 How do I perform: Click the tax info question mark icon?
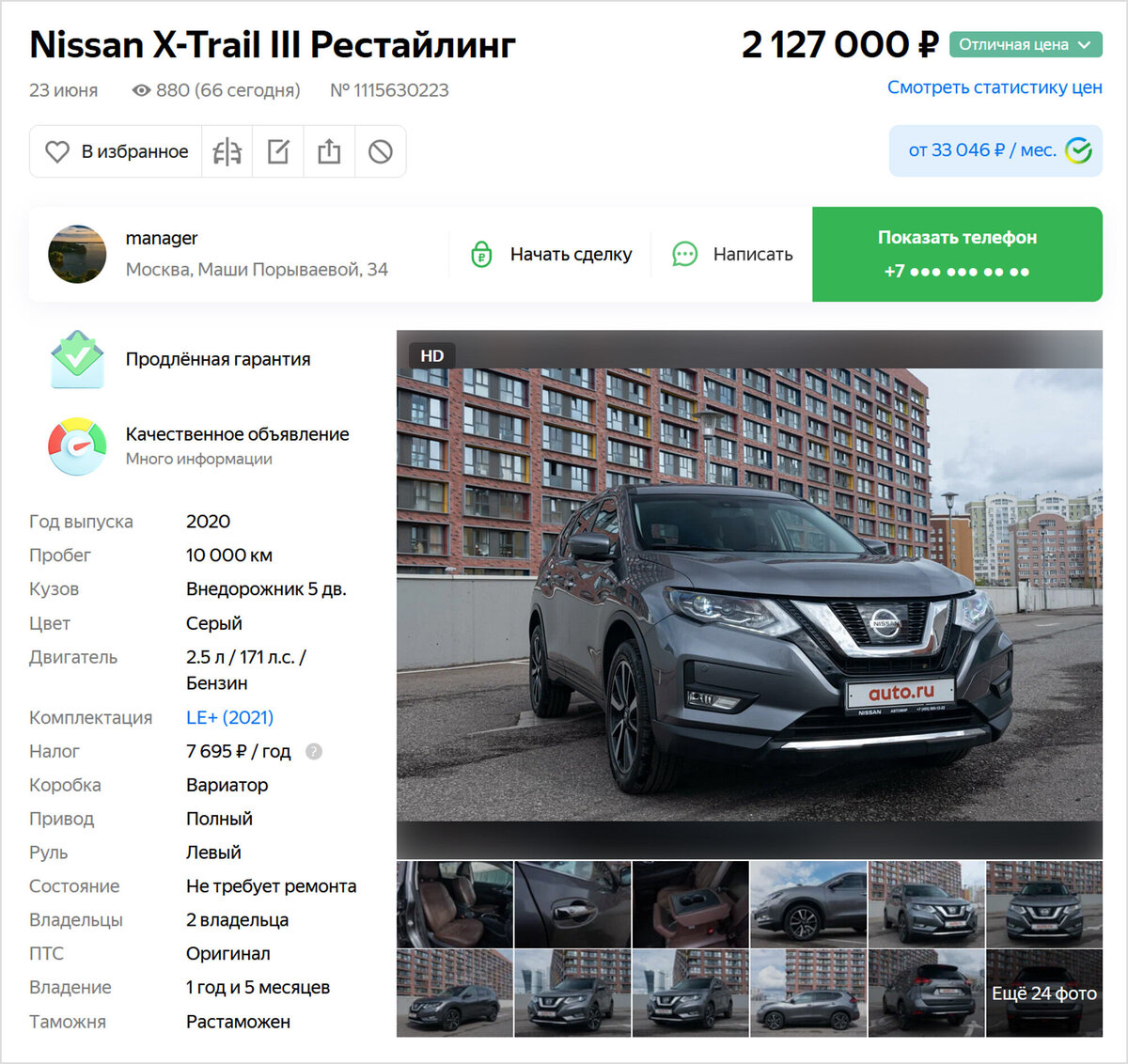pos(314,751)
